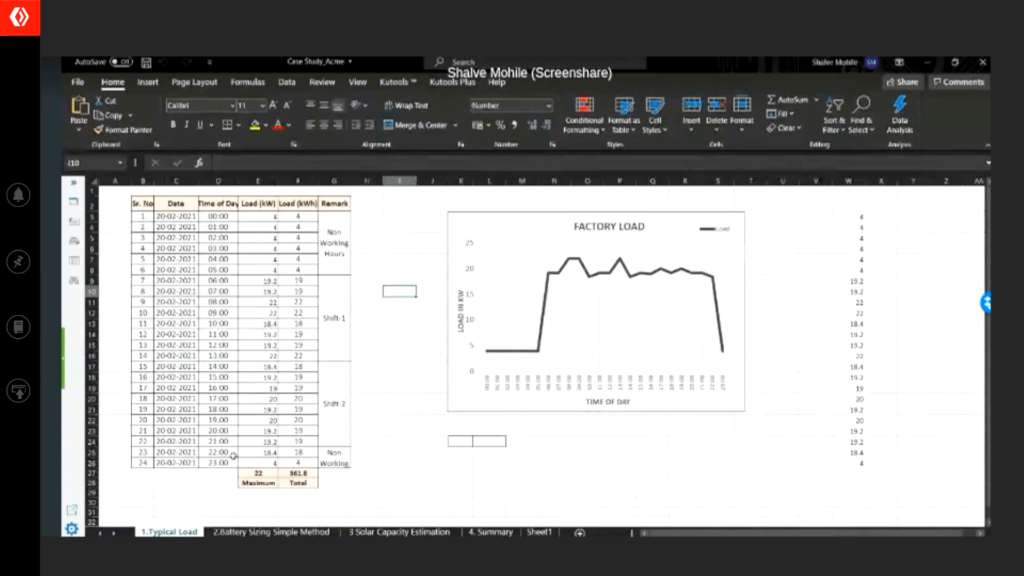Toggle the AutoSave switch
The width and height of the screenshot is (1024, 576).
click(x=121, y=62)
